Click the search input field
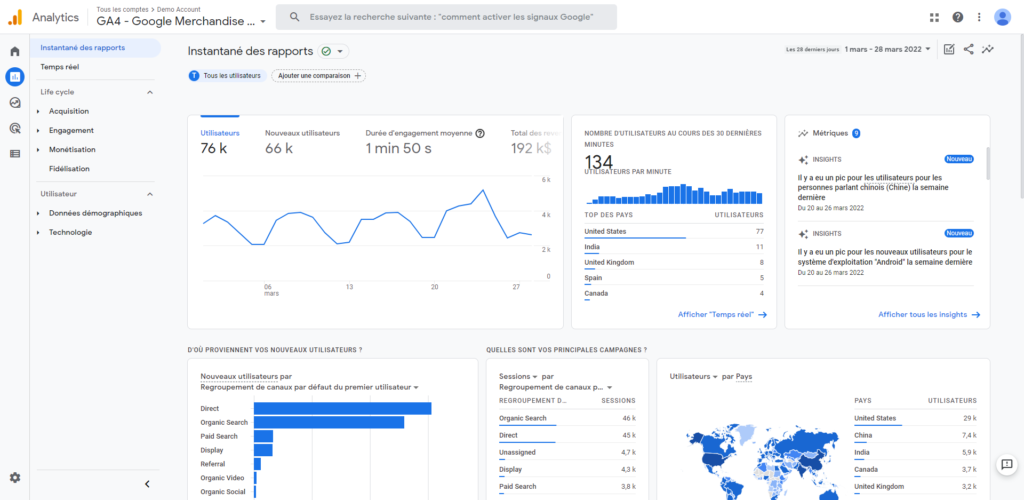 446,17
